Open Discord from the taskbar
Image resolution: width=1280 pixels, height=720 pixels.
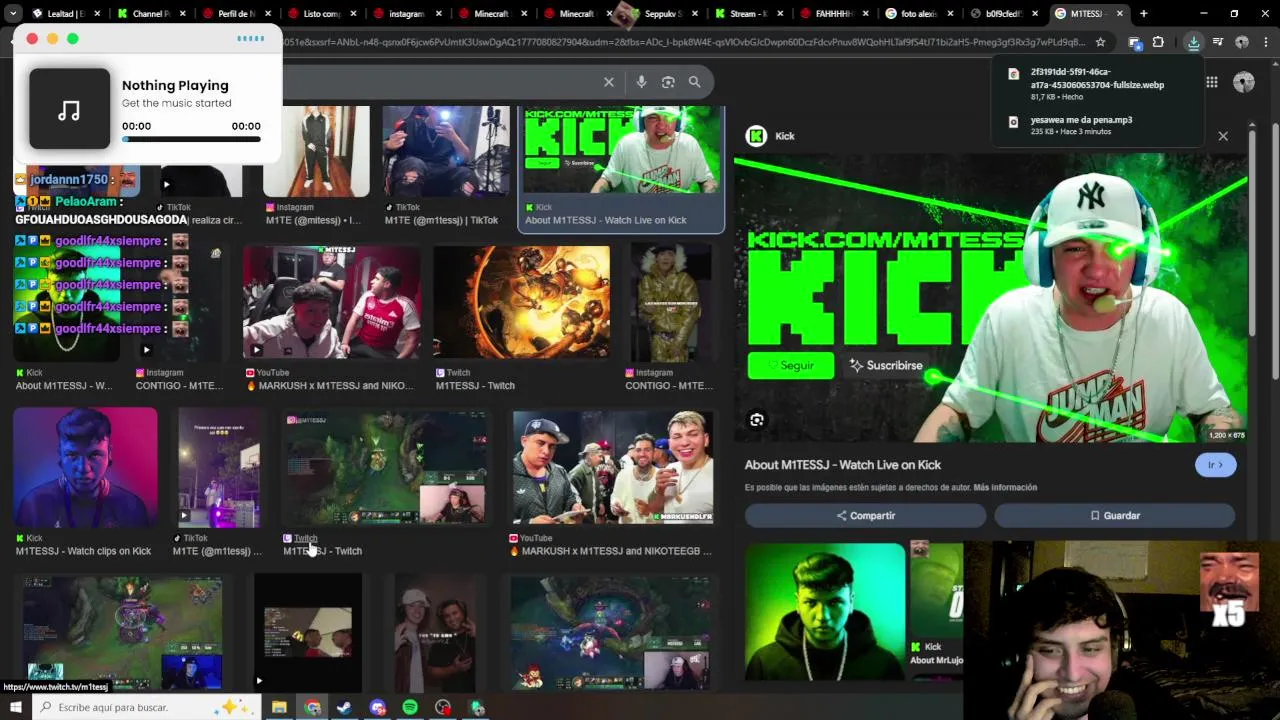coord(377,707)
